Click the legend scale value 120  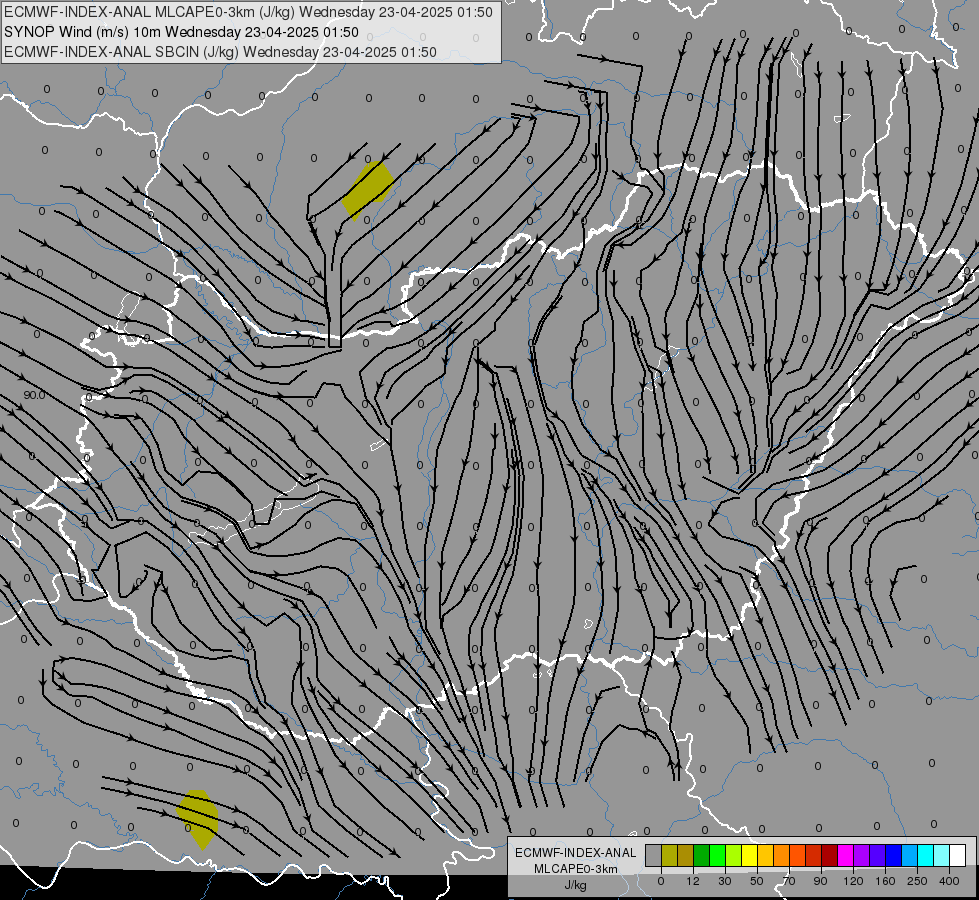tap(854, 881)
